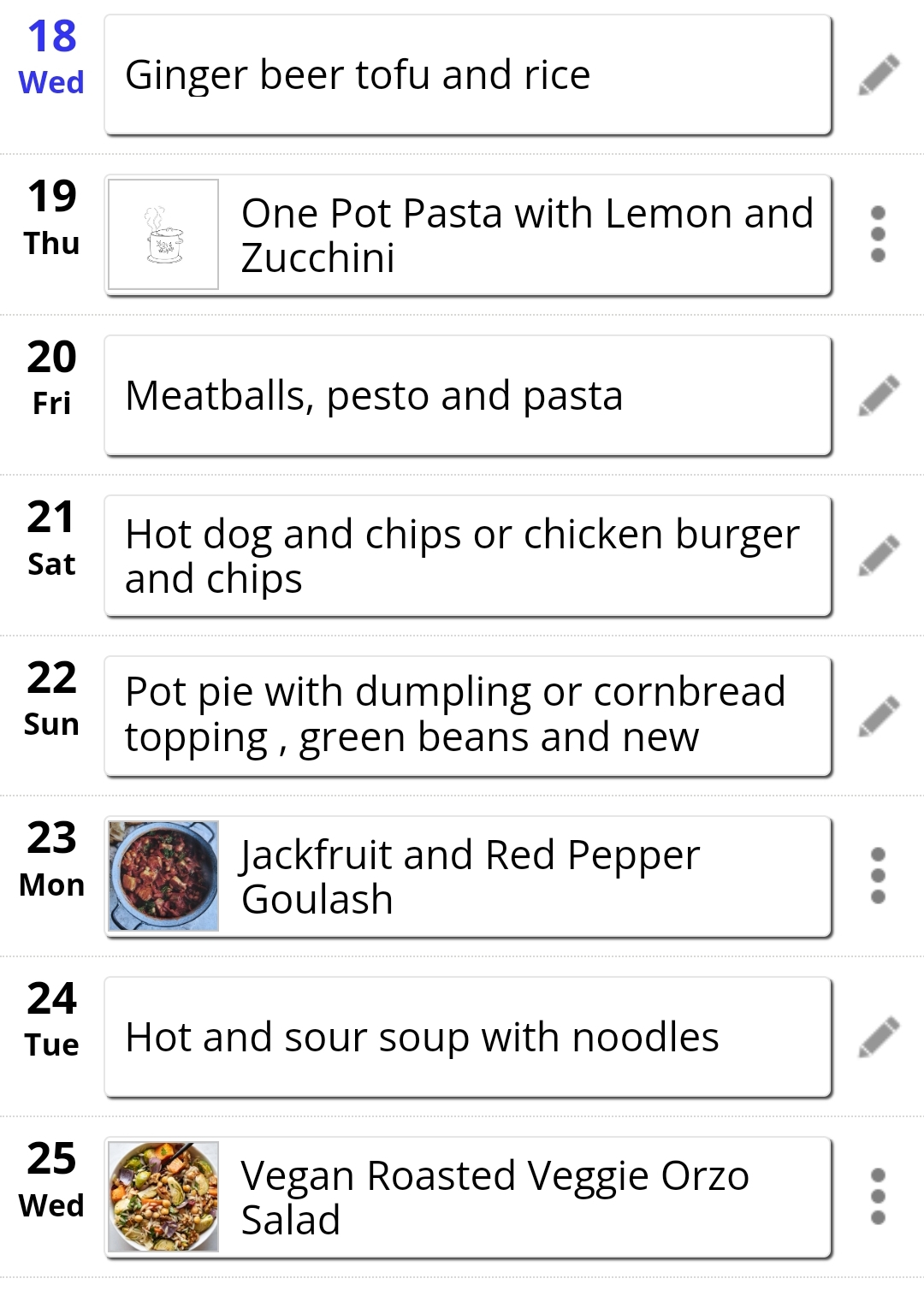Open more options for Vegan Orzo Salad

(878, 1197)
